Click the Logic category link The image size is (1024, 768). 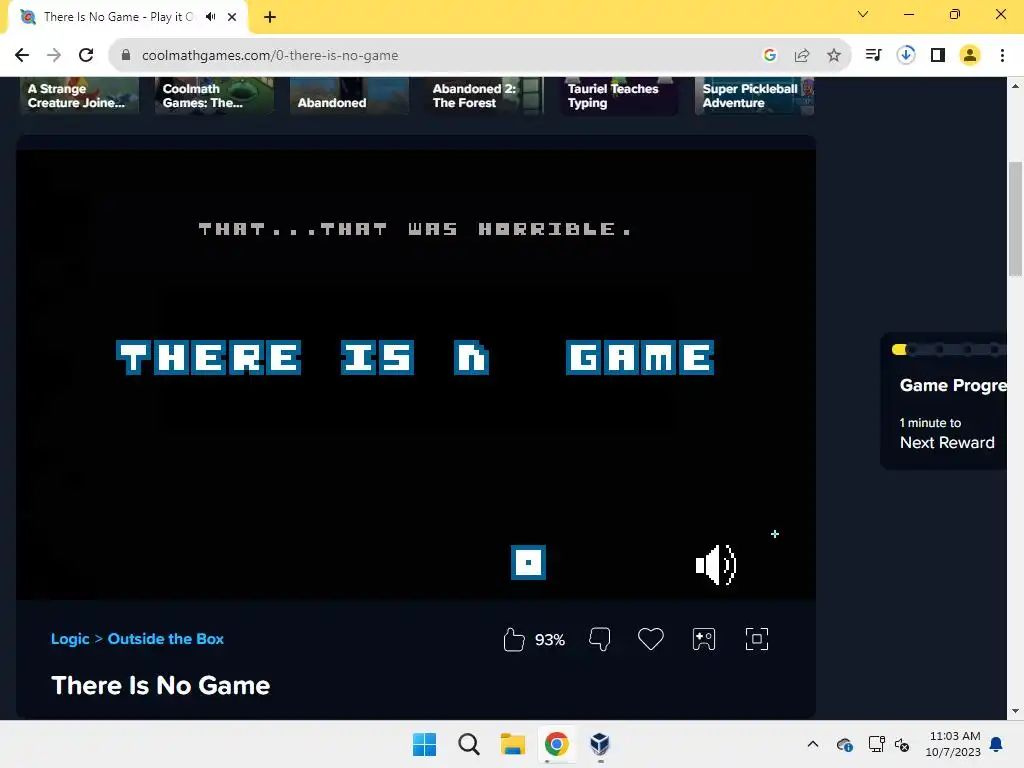[70, 639]
